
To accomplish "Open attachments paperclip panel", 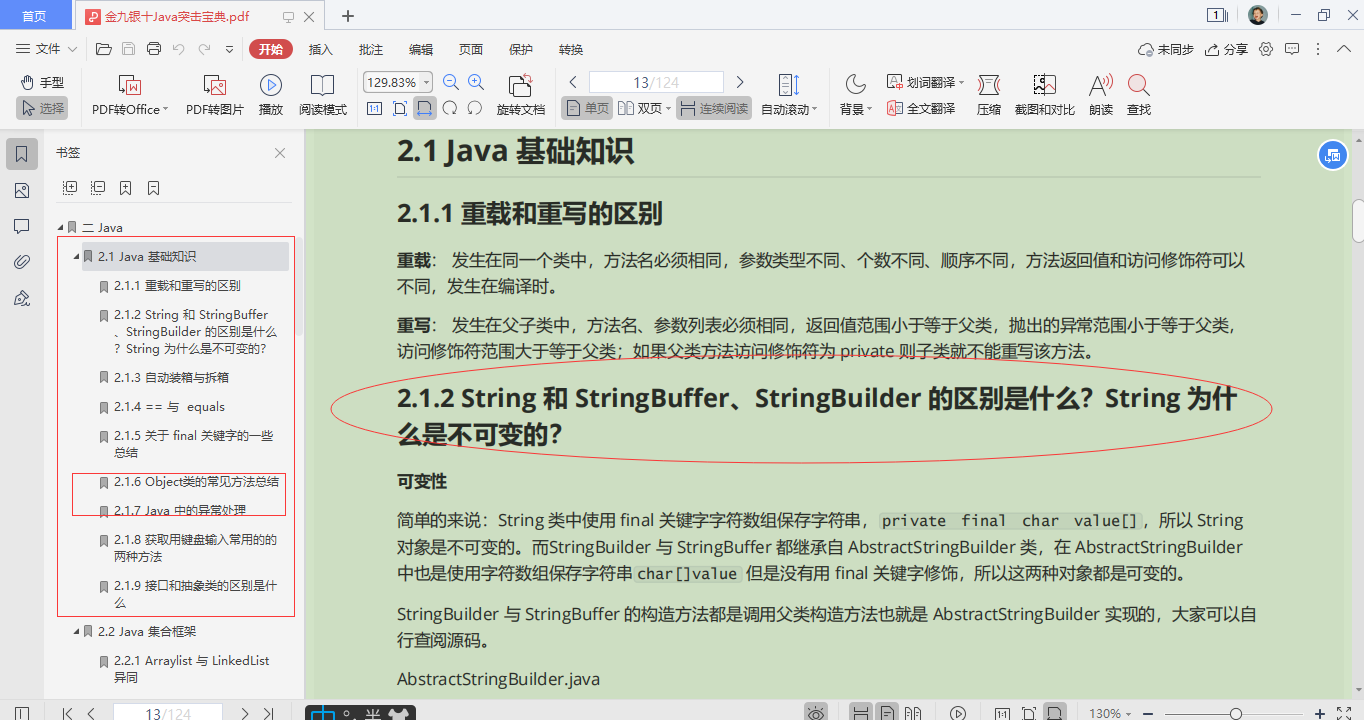I will (x=22, y=262).
